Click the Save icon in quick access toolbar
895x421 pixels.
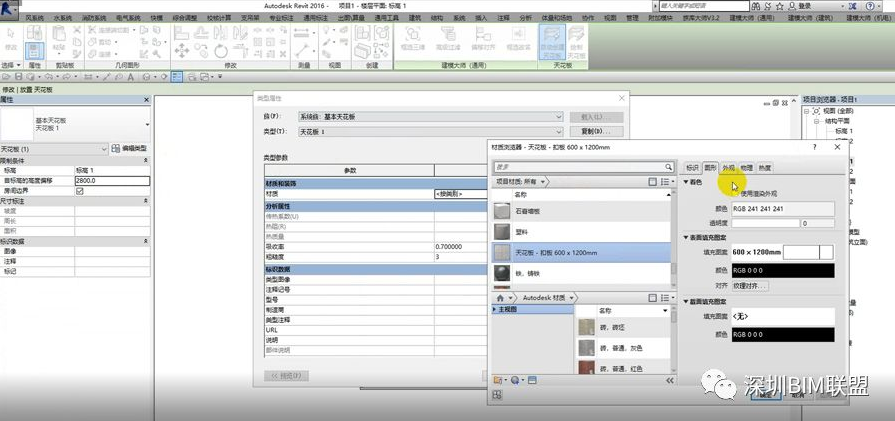click(19, 76)
